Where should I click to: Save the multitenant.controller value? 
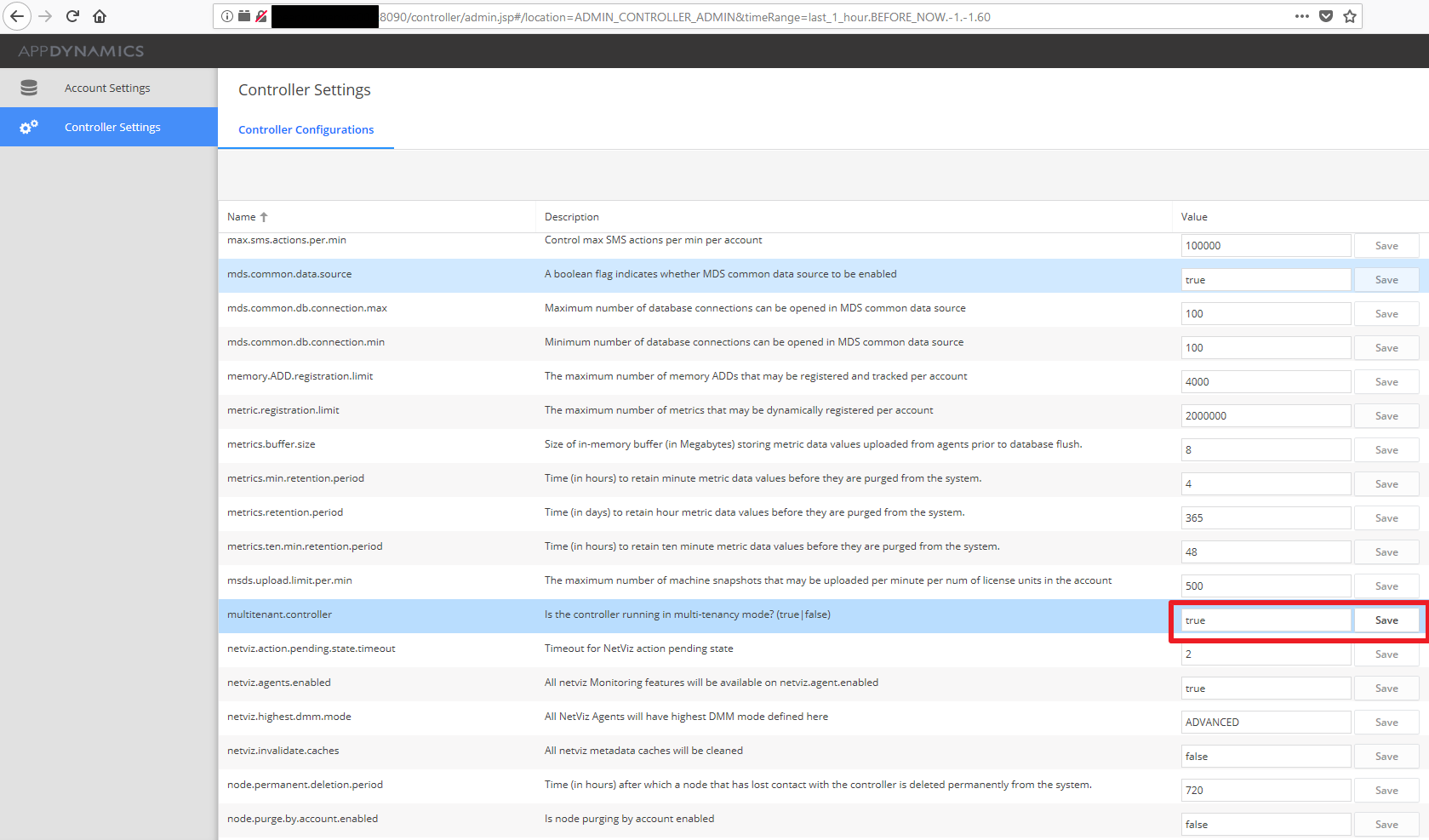[1386, 620]
